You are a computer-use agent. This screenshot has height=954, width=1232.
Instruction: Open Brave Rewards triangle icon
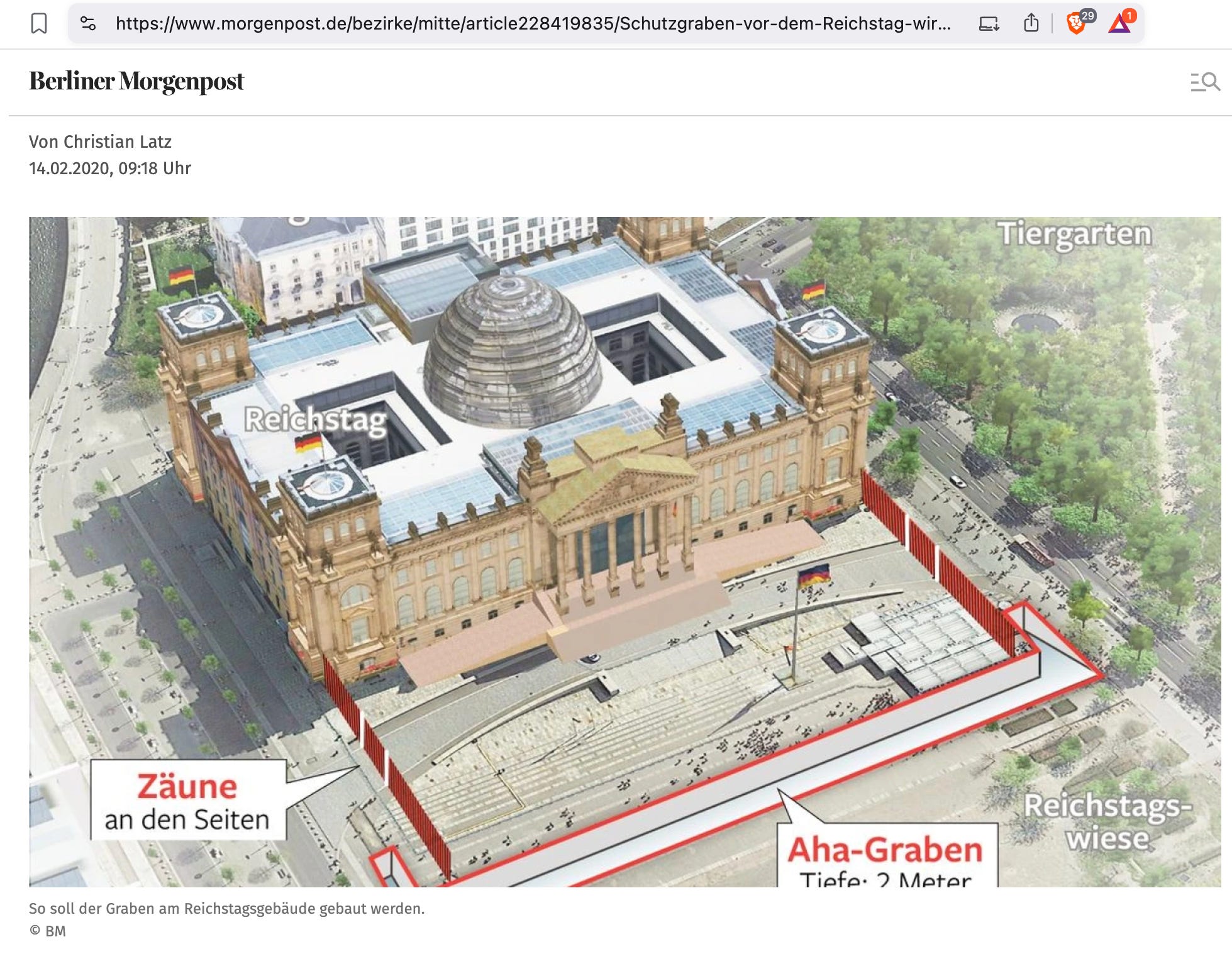click(1119, 24)
